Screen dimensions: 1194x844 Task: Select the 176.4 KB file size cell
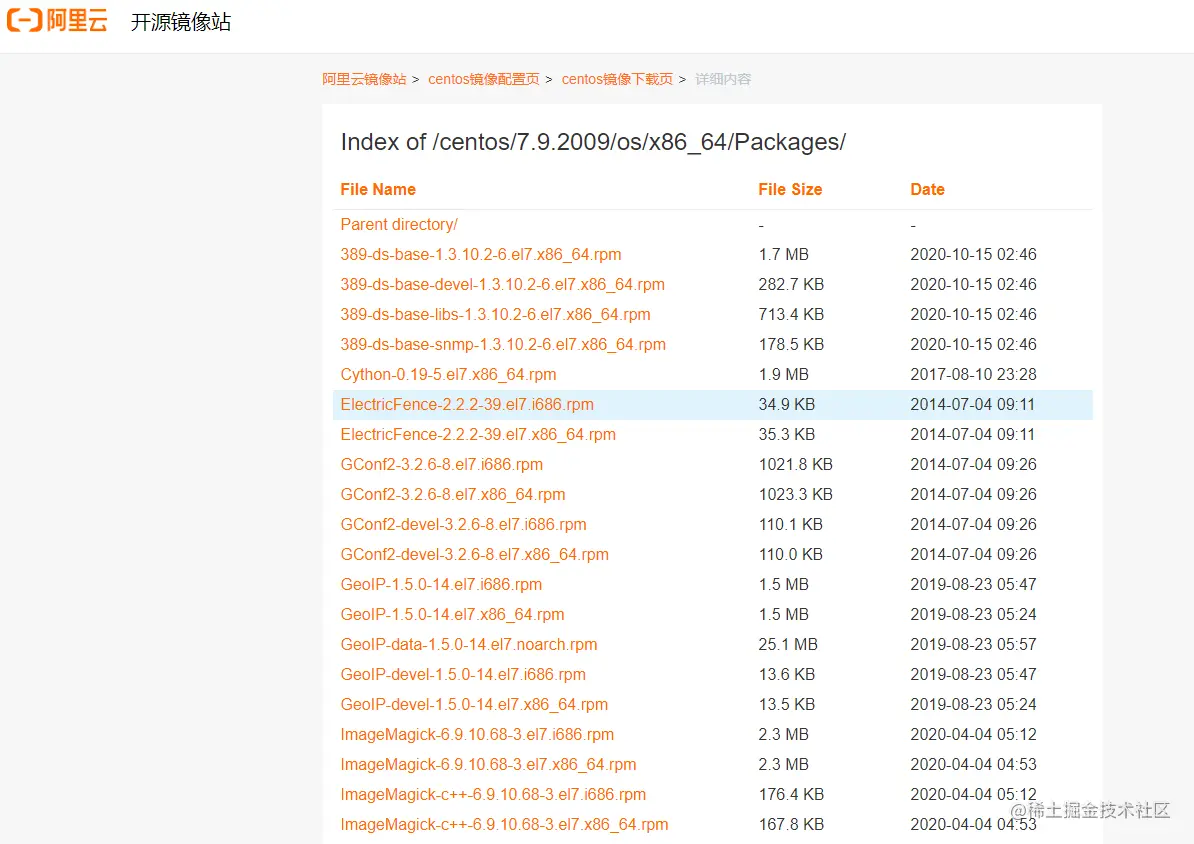tap(791, 794)
